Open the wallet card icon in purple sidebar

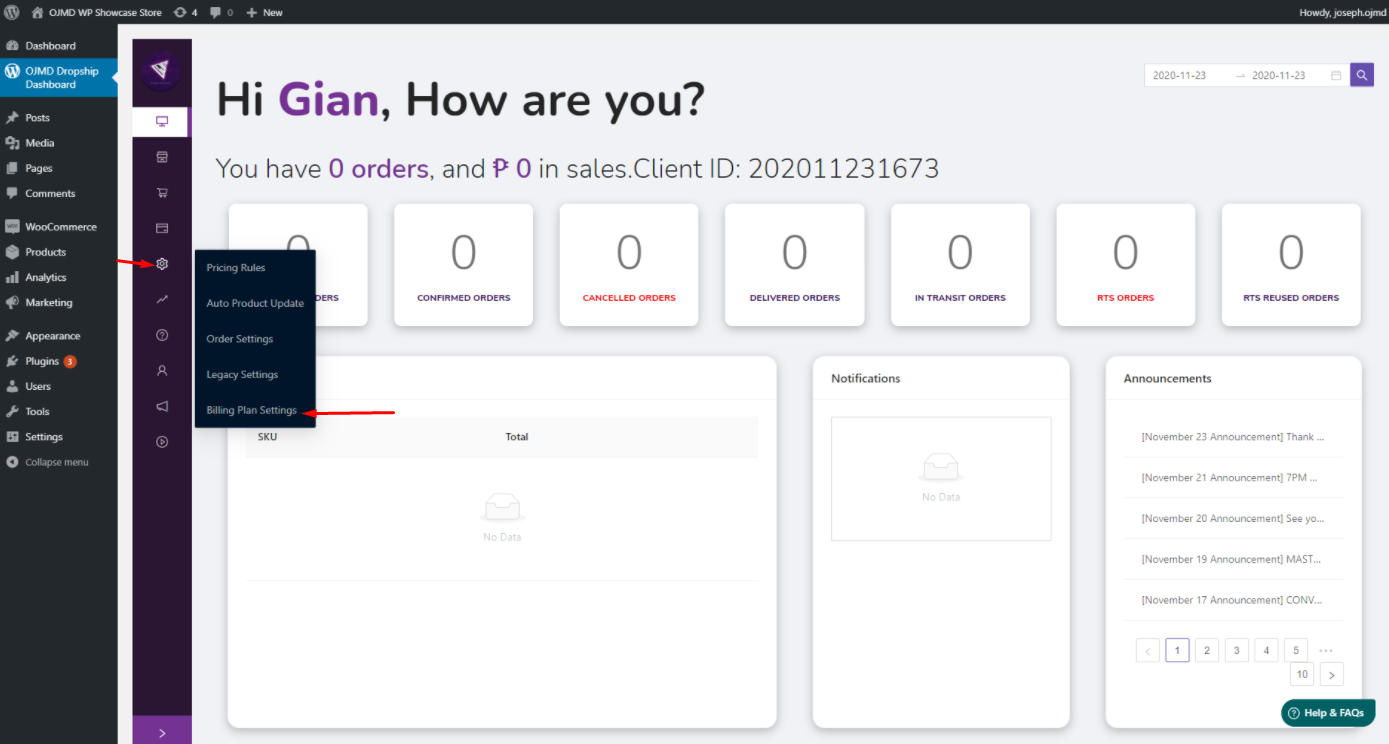(x=162, y=228)
